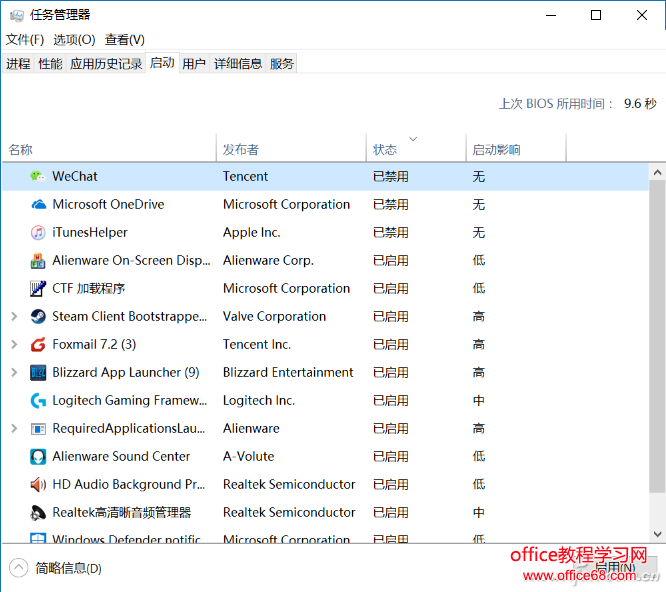Select the iTunesHelper name text
Viewport: 666px width, 592px height.
90,232
